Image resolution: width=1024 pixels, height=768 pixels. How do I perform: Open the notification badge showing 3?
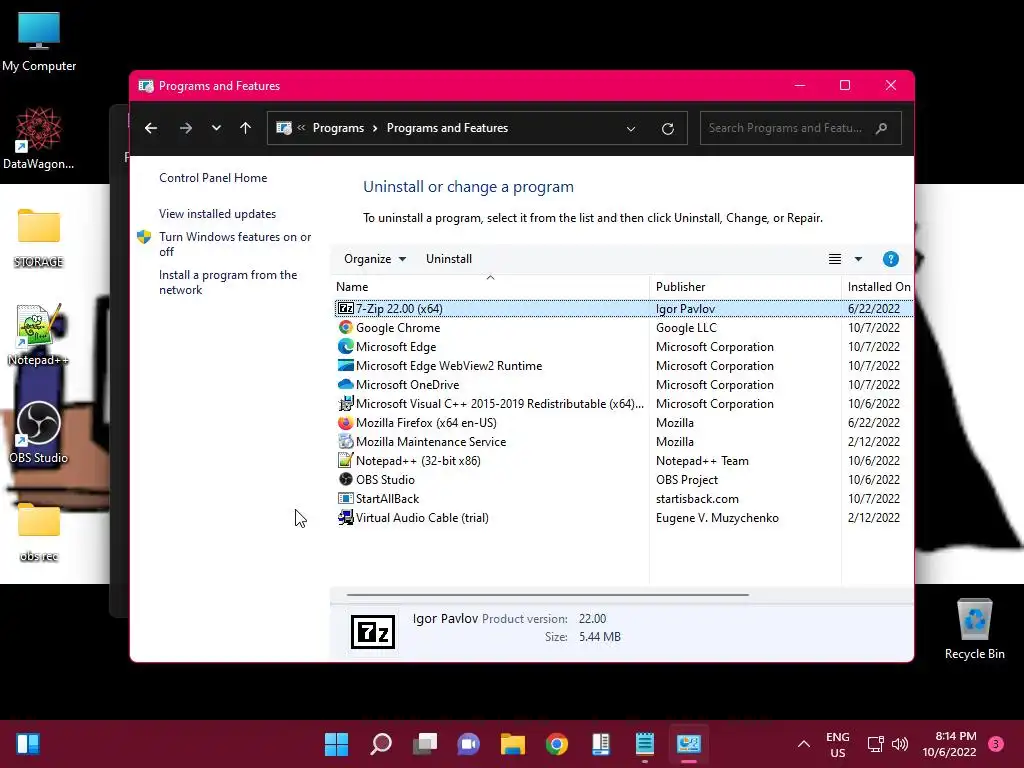pyautogui.click(x=996, y=744)
